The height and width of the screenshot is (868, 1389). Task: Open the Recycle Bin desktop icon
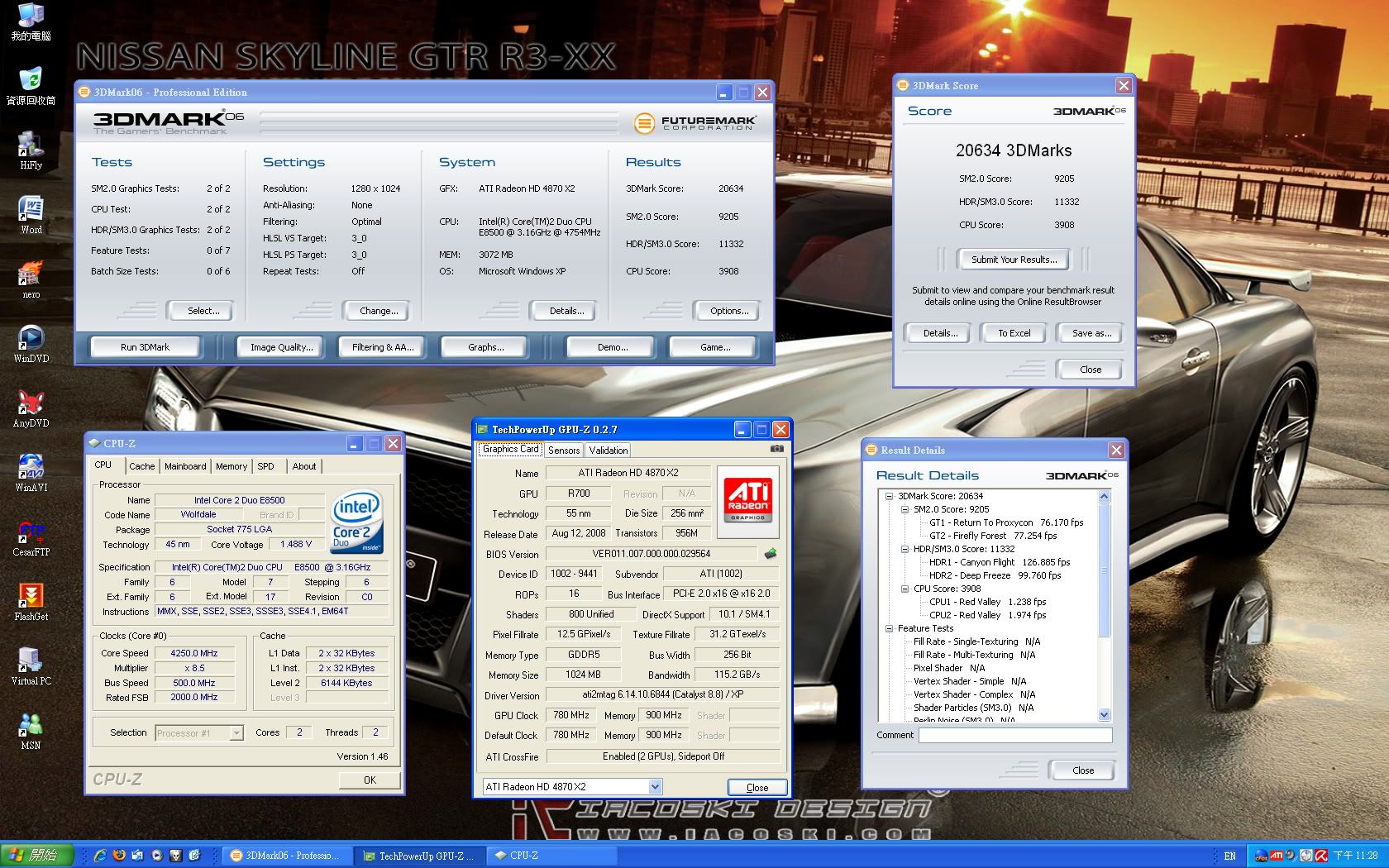(31, 86)
